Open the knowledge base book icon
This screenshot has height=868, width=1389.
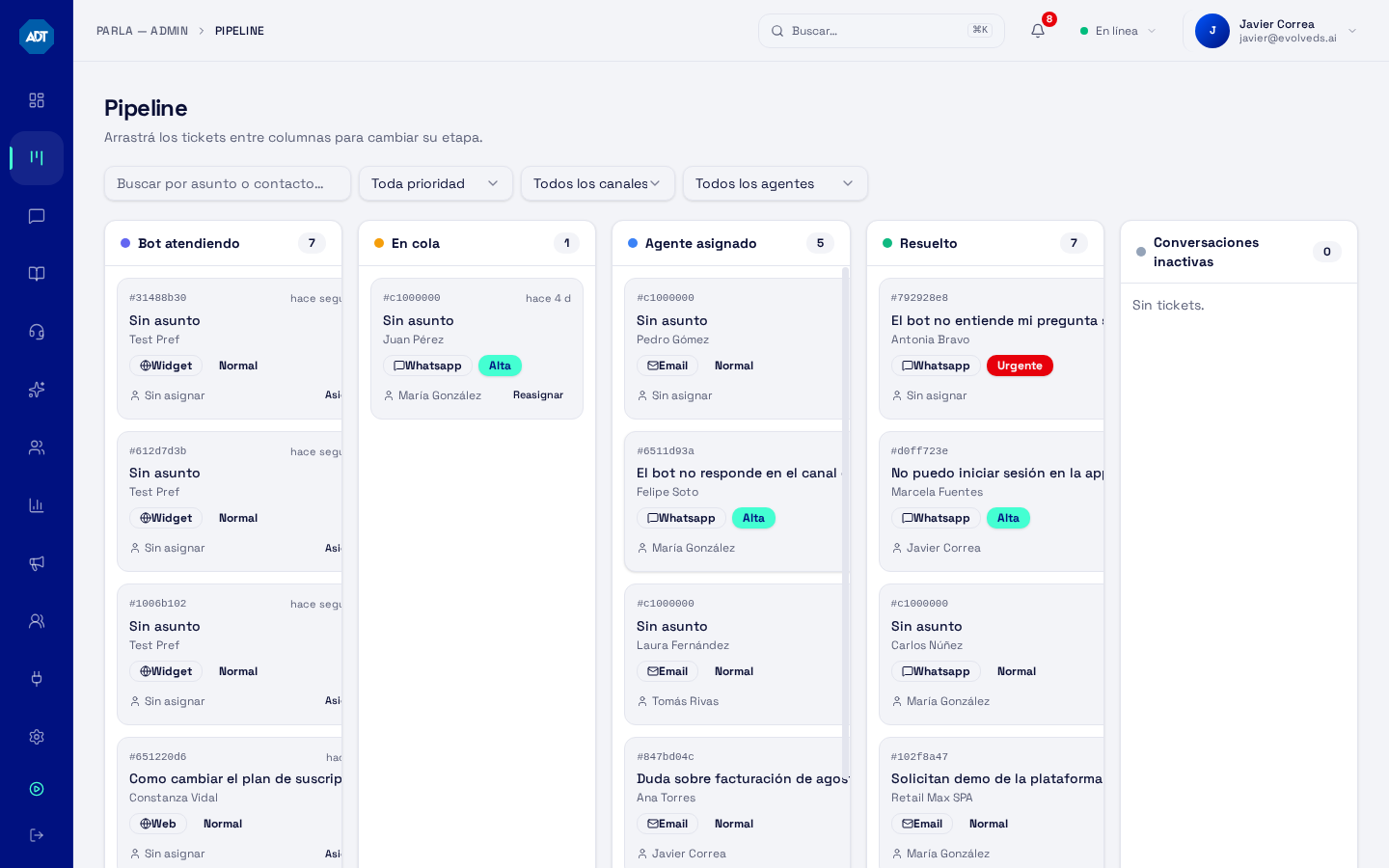(x=37, y=274)
